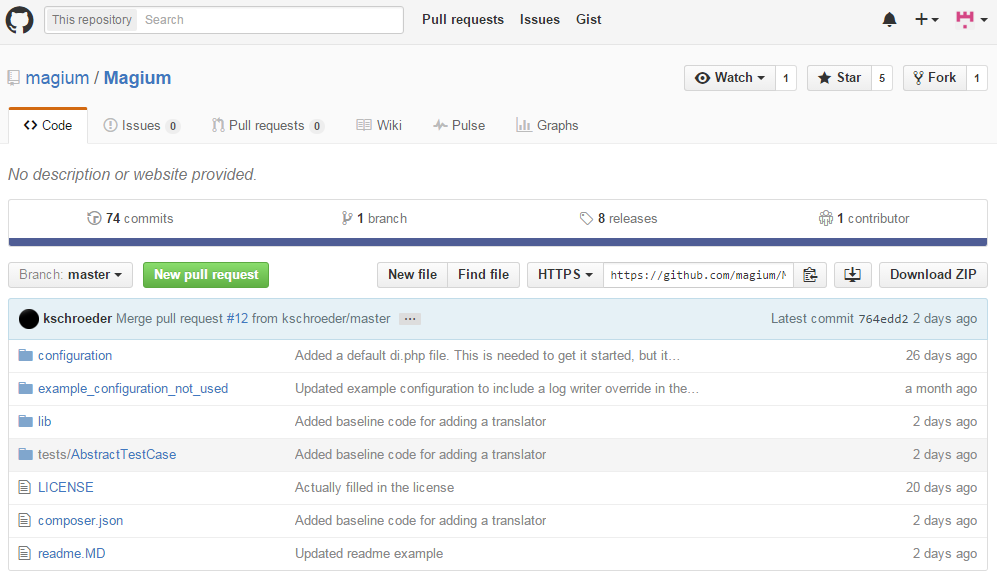Screen dimensions: 997x577
Task: Open the Wiki tab
Action: click(x=379, y=125)
